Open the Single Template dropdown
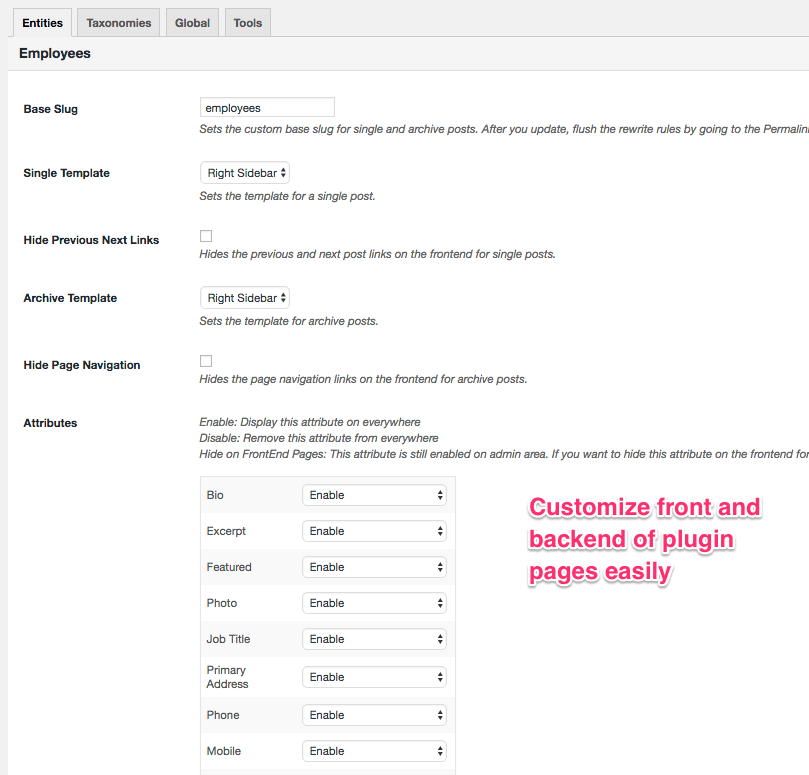 245,173
